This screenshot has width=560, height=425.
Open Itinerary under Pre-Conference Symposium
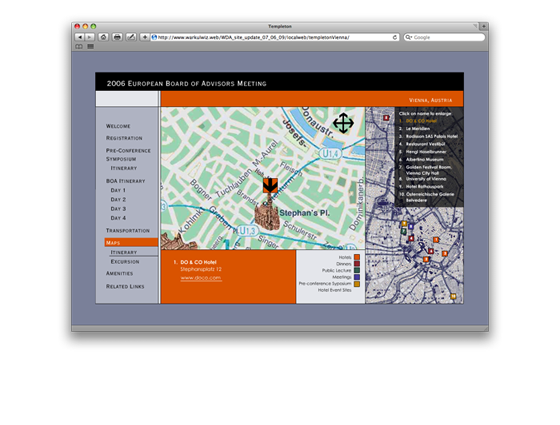pos(124,168)
